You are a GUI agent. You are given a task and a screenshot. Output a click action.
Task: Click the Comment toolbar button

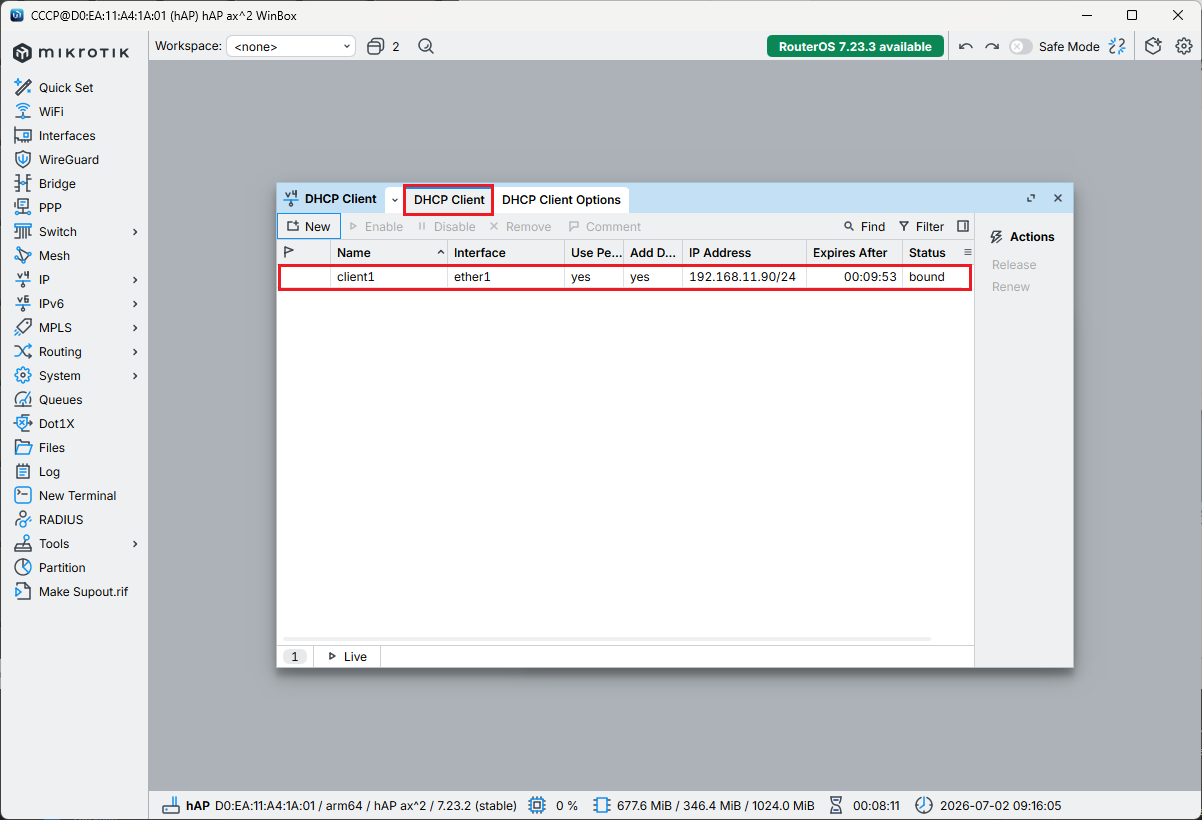click(x=605, y=226)
